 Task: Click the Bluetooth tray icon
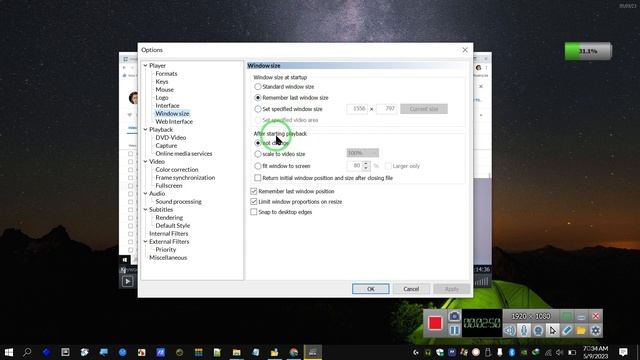pos(512,352)
